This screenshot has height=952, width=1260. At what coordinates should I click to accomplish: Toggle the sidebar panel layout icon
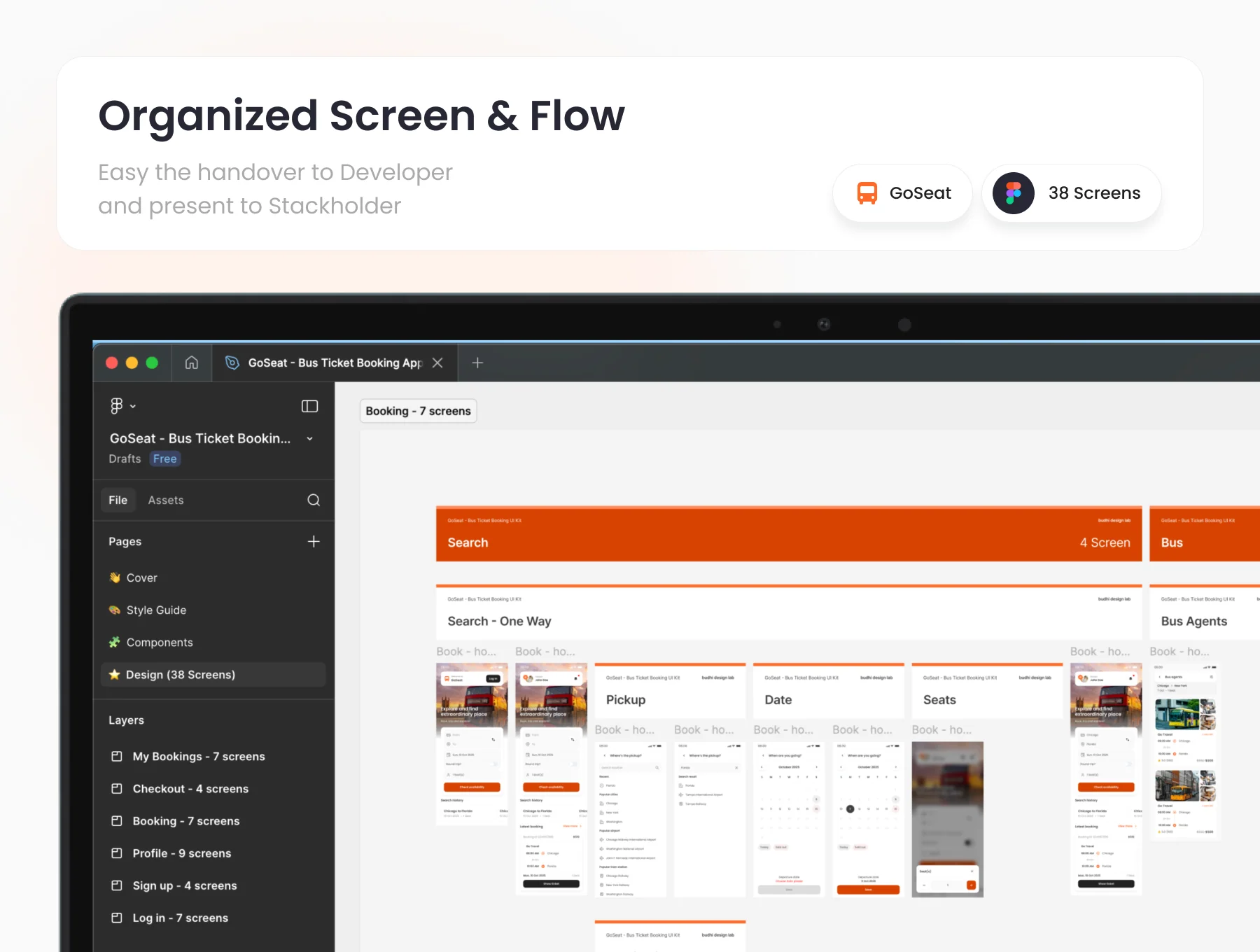point(309,406)
